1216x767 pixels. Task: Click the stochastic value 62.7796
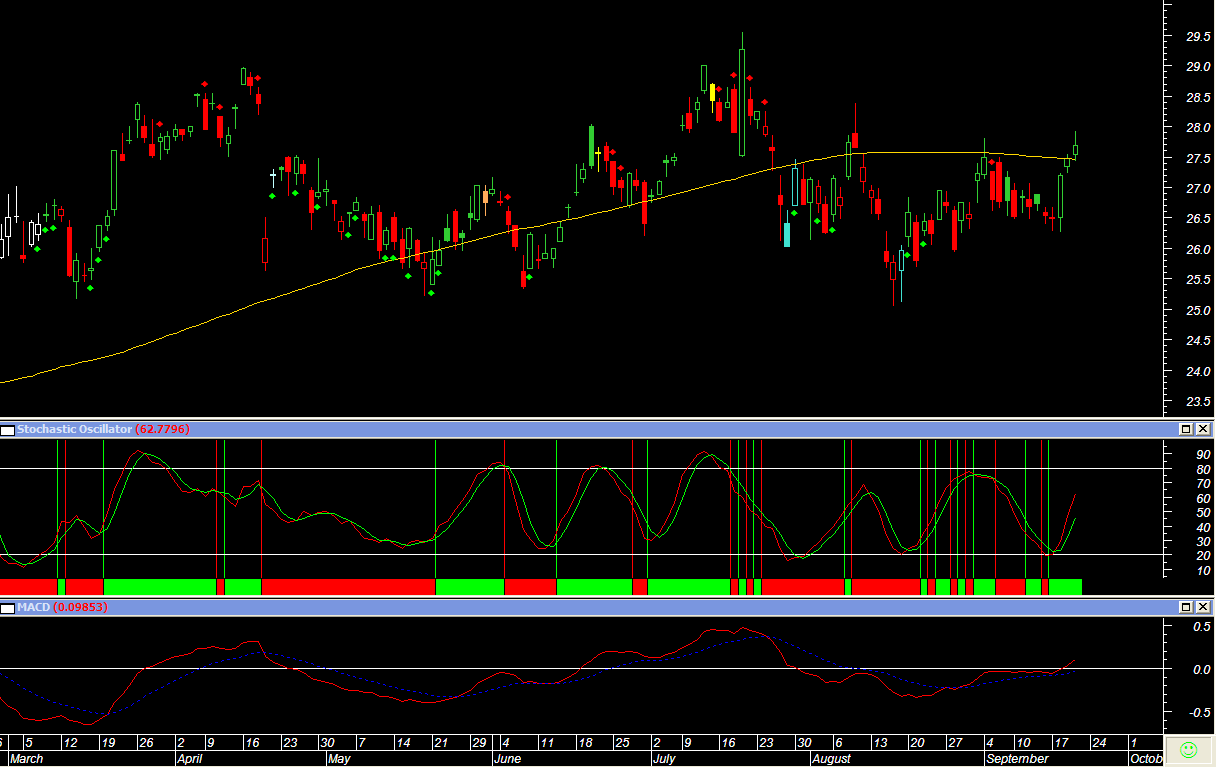(162, 429)
